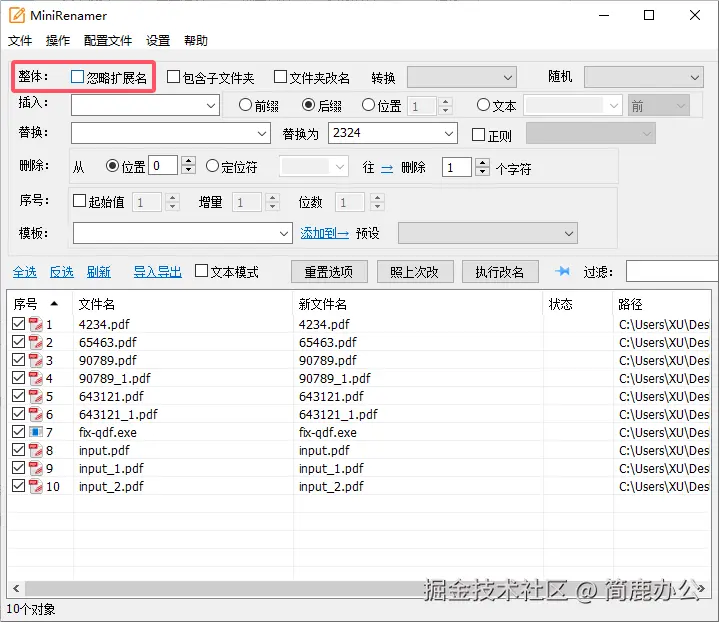Click the PDF icon of row 90789_1.pdf
Viewport: 719px width, 622px height.
click(35, 378)
